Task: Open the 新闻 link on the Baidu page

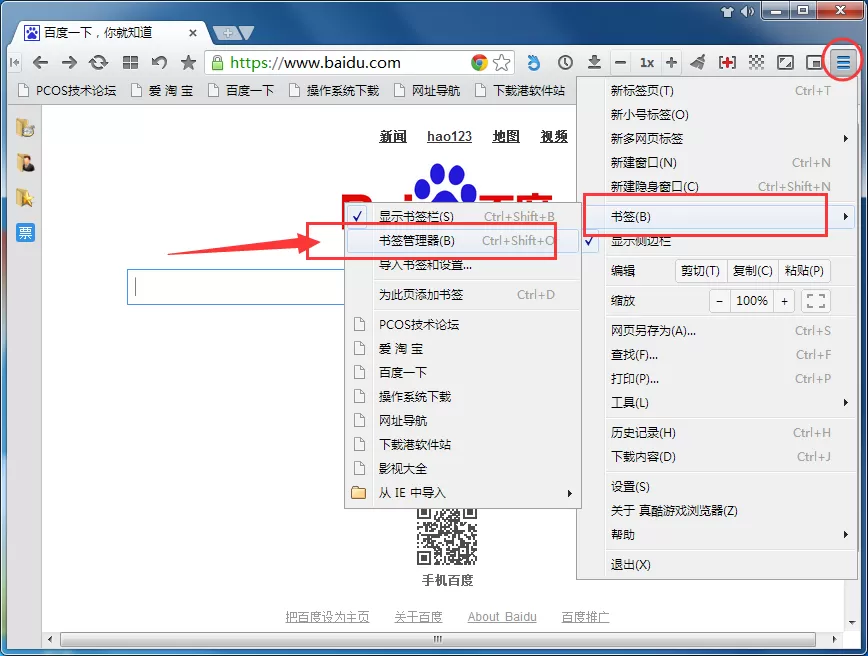Action: (x=393, y=136)
